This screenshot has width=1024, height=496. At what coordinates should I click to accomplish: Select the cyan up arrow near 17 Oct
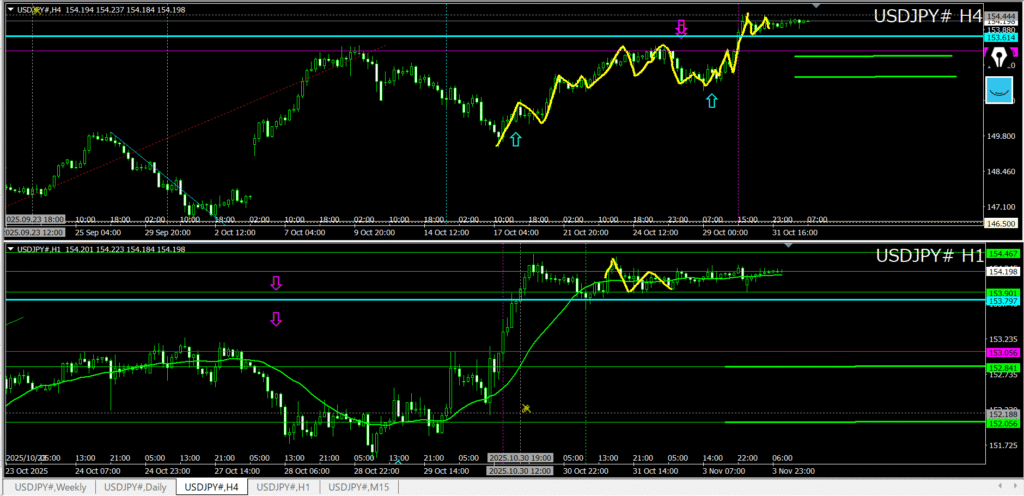click(x=515, y=140)
